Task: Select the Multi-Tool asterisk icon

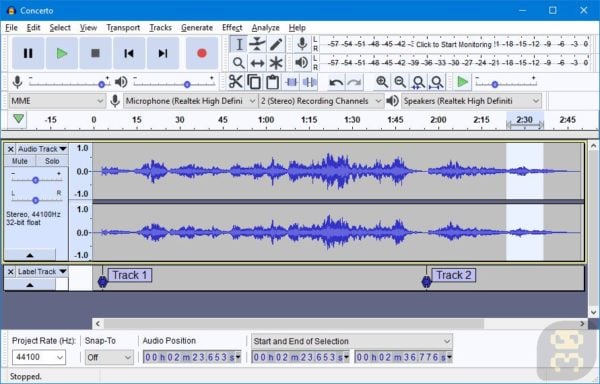Action: pos(276,63)
